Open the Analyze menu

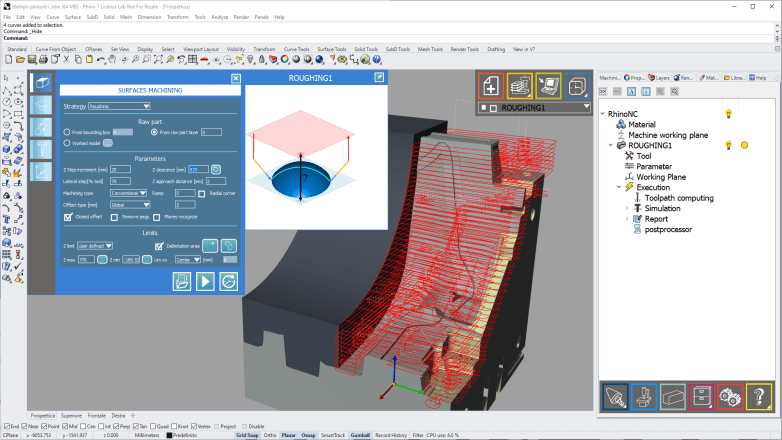click(x=219, y=17)
